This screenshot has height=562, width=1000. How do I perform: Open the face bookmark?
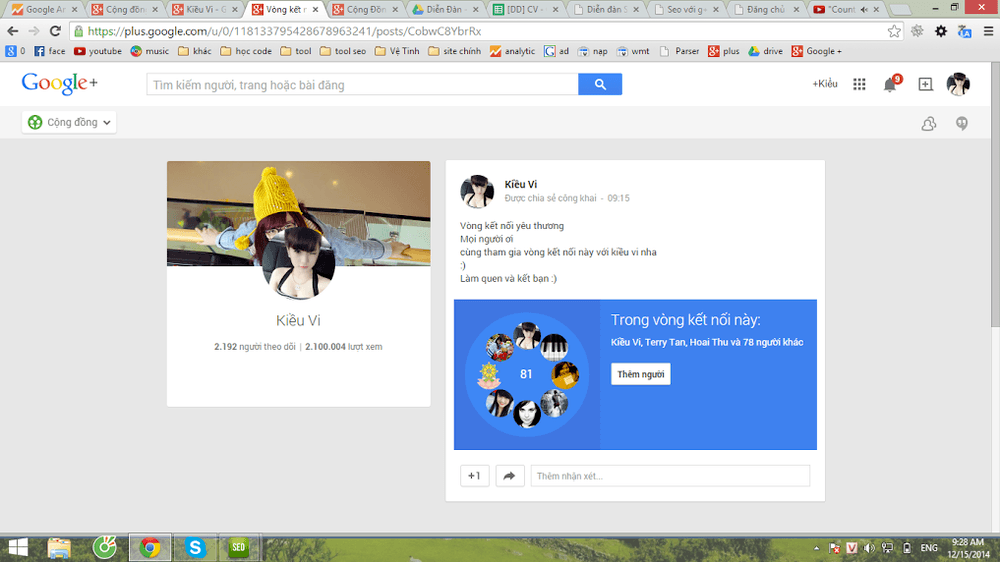(x=49, y=51)
